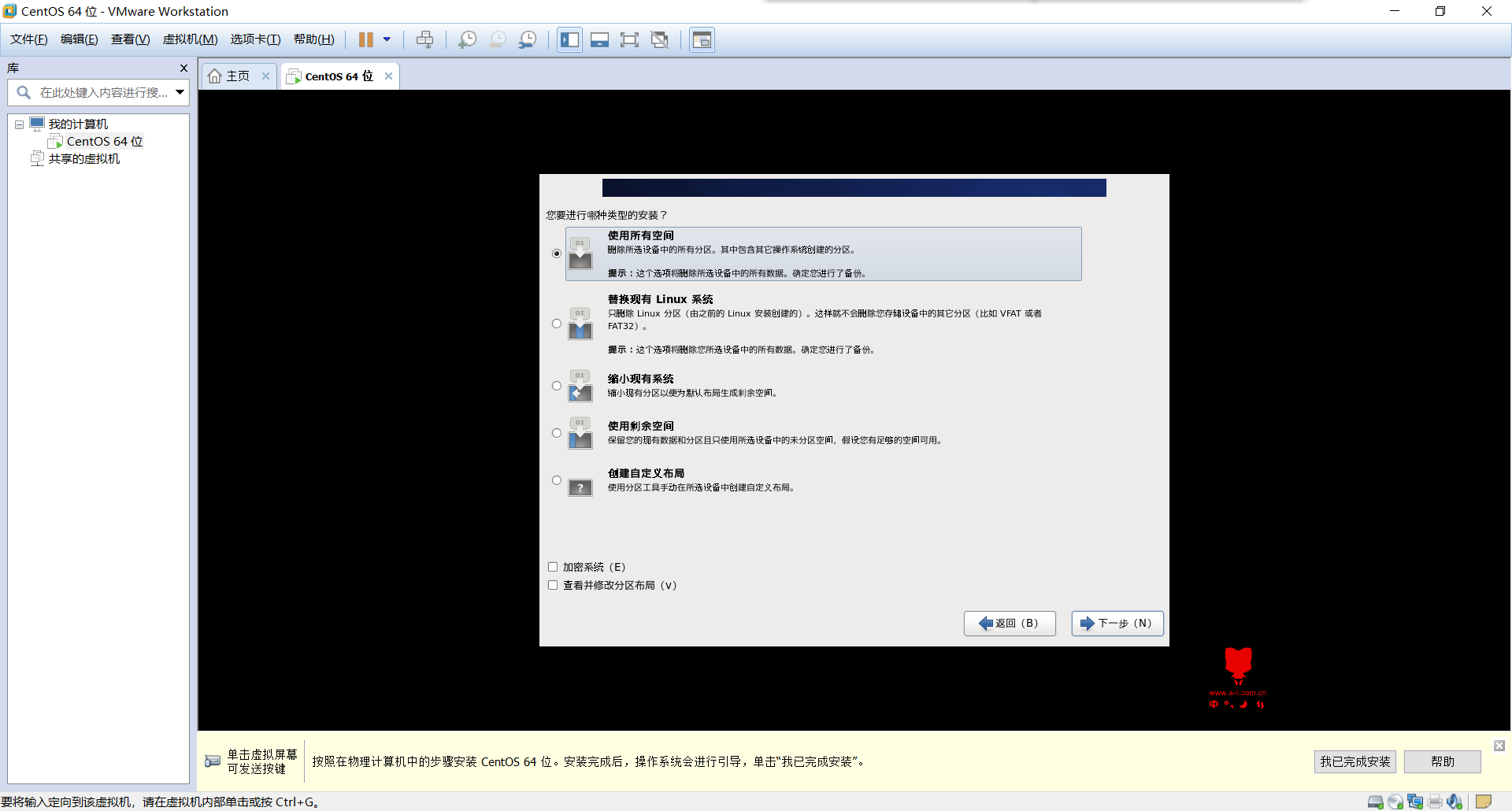Click the keyboard hint icon in the install bar
Screen dimensions: 1512x811
pos(213,761)
